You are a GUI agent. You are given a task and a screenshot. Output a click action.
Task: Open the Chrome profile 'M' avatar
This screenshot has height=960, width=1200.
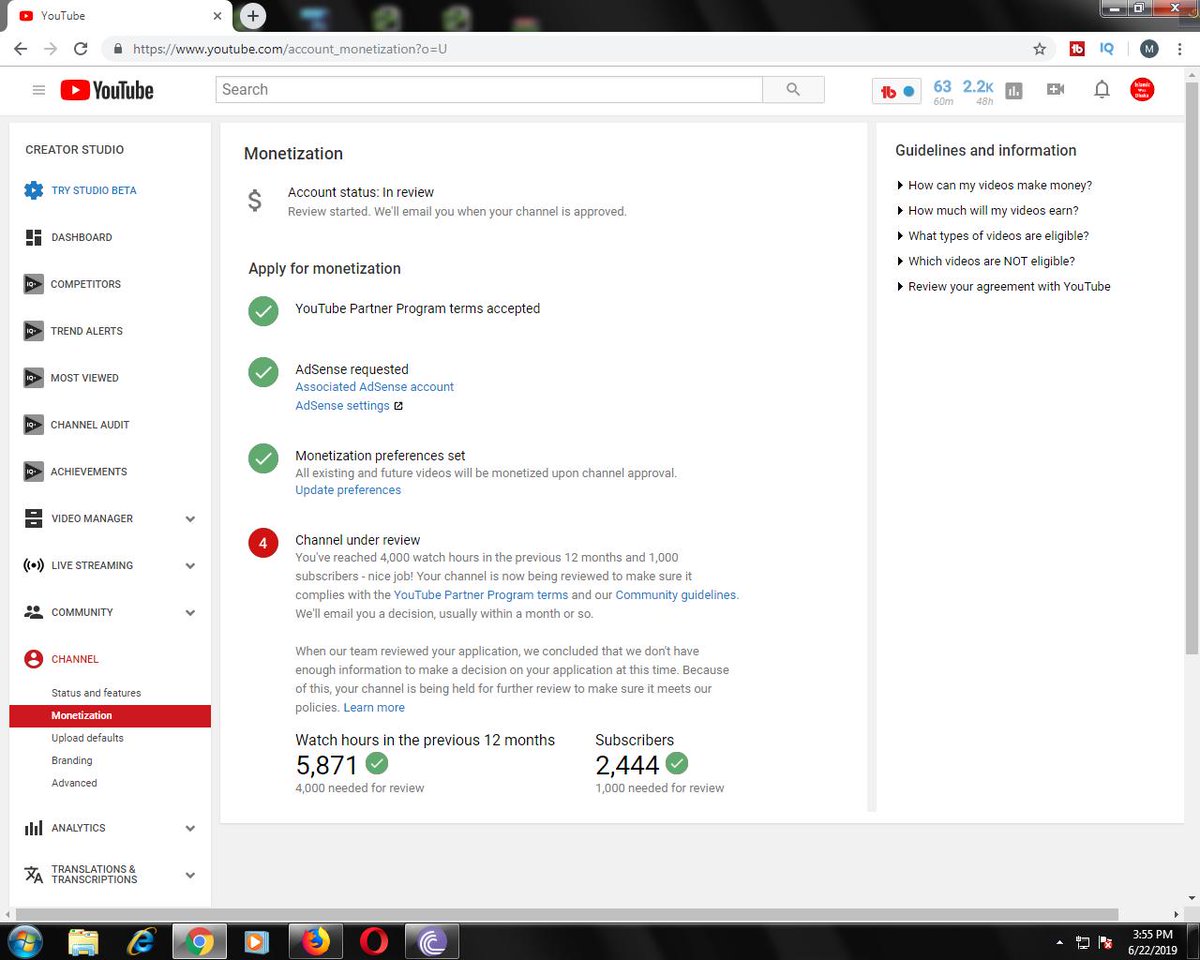[1149, 48]
